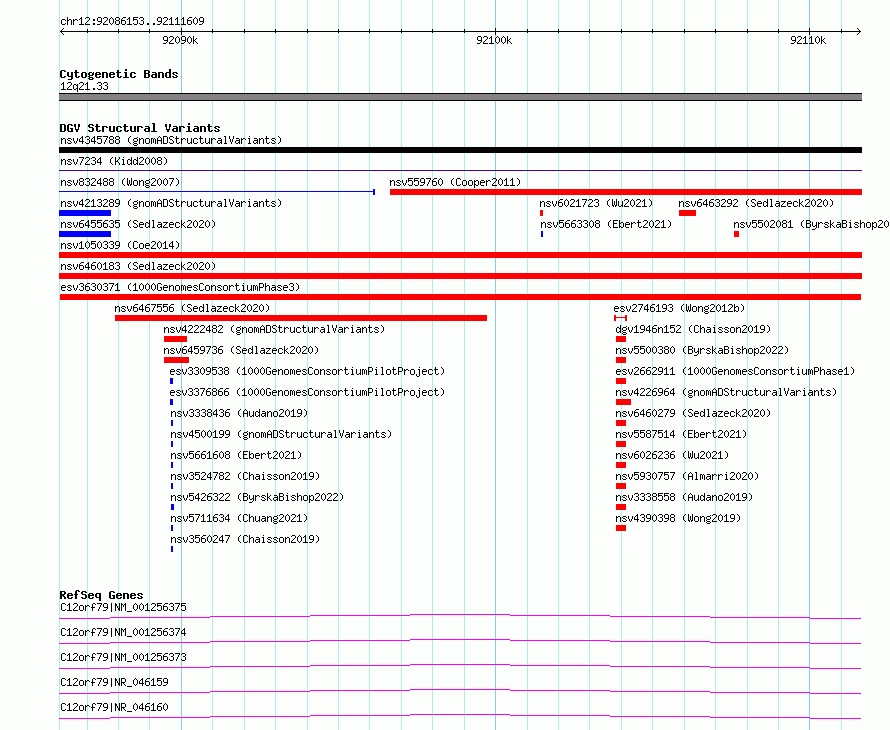Click the nsv4345788 gnomAD variant label

click(171, 140)
